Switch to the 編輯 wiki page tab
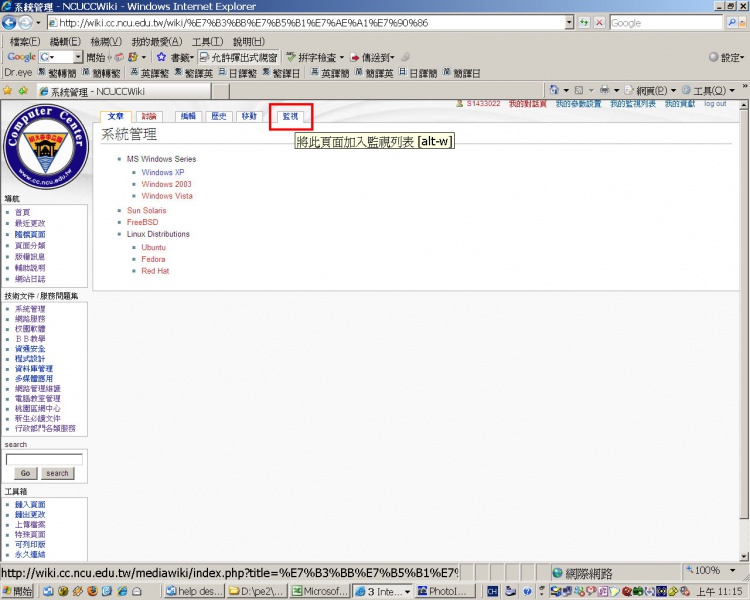 (x=187, y=116)
